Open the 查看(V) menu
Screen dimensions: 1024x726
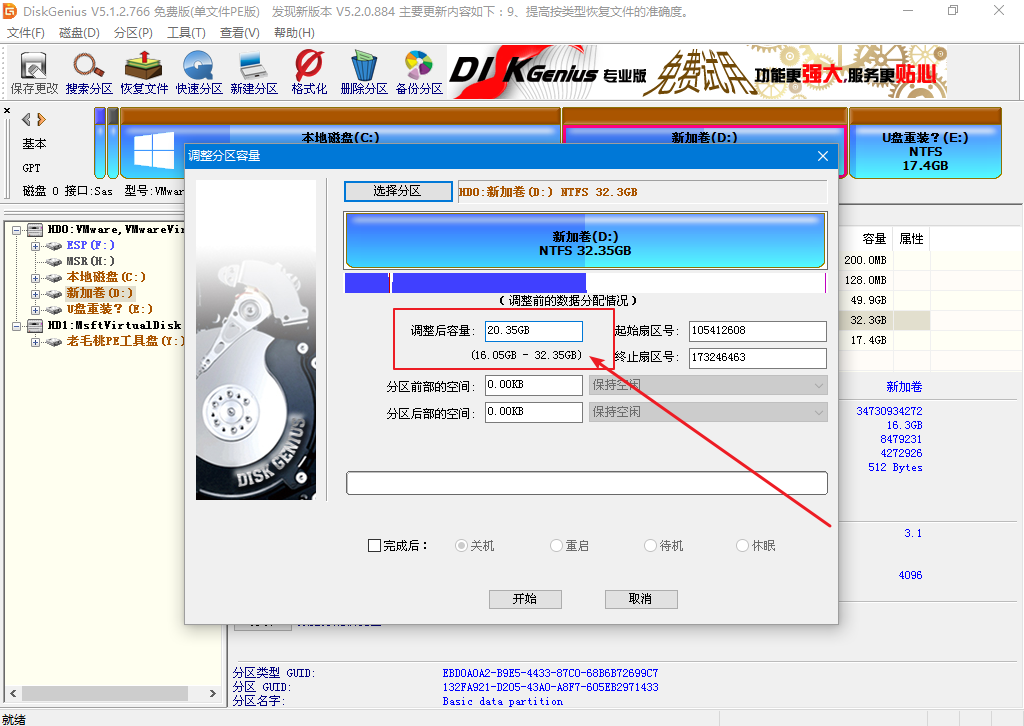click(x=240, y=33)
